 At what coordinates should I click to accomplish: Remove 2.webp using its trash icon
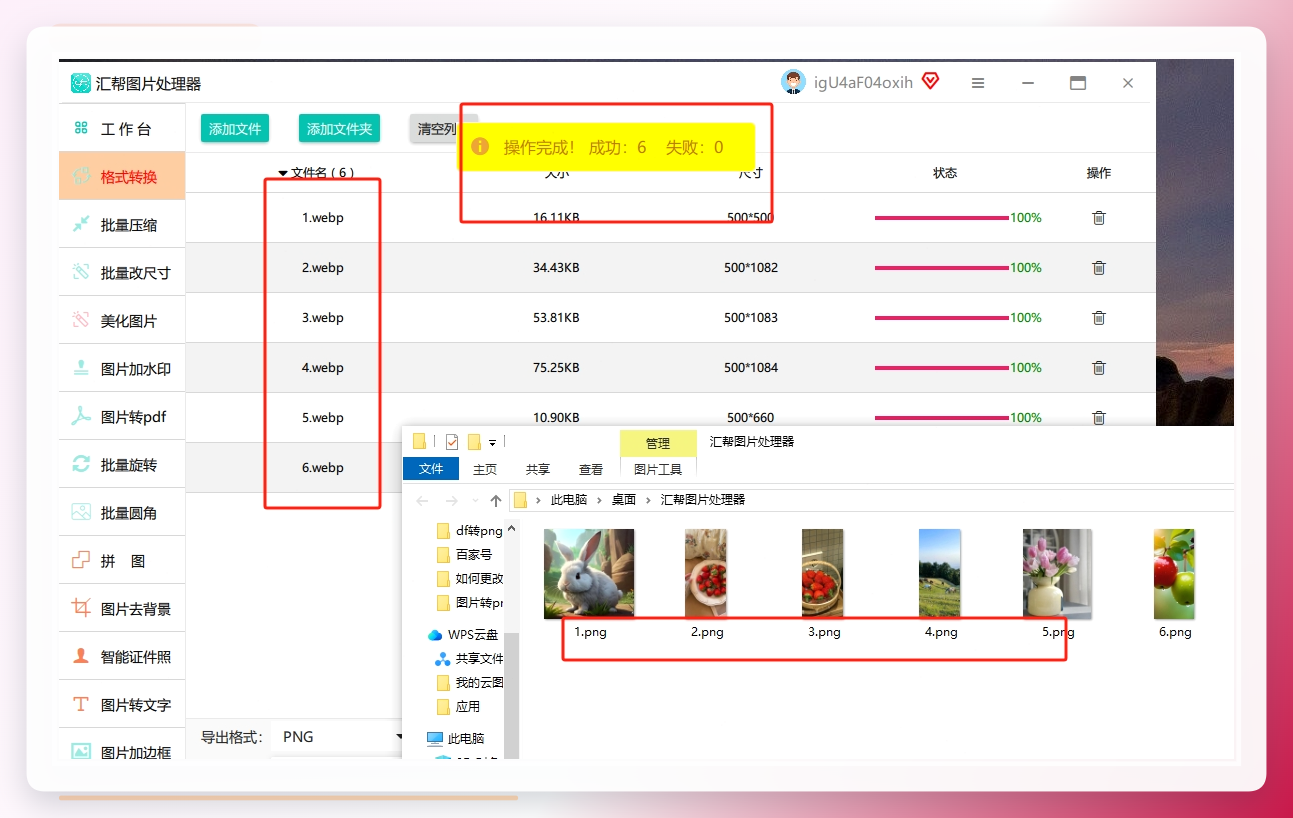[1099, 267]
